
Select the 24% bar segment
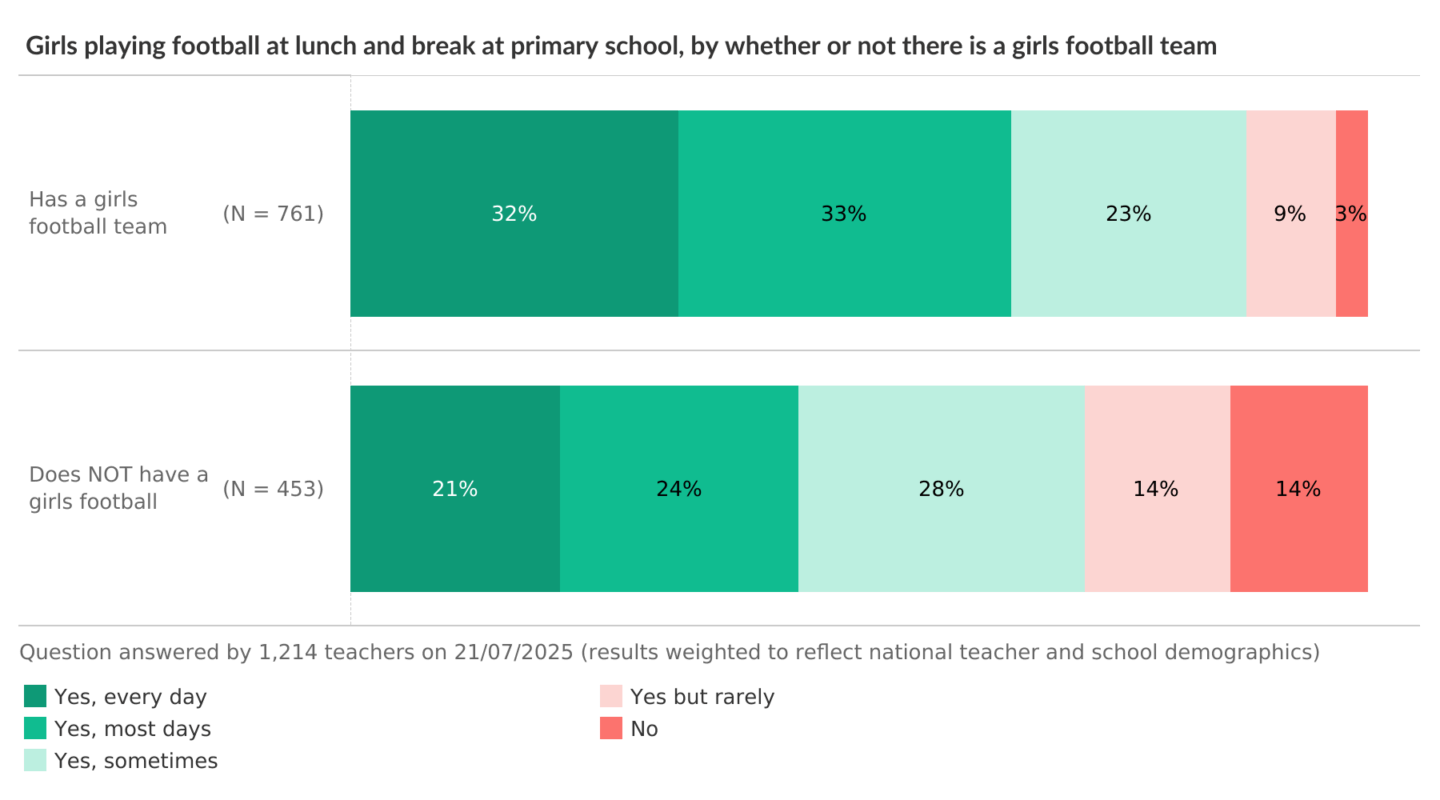679,489
